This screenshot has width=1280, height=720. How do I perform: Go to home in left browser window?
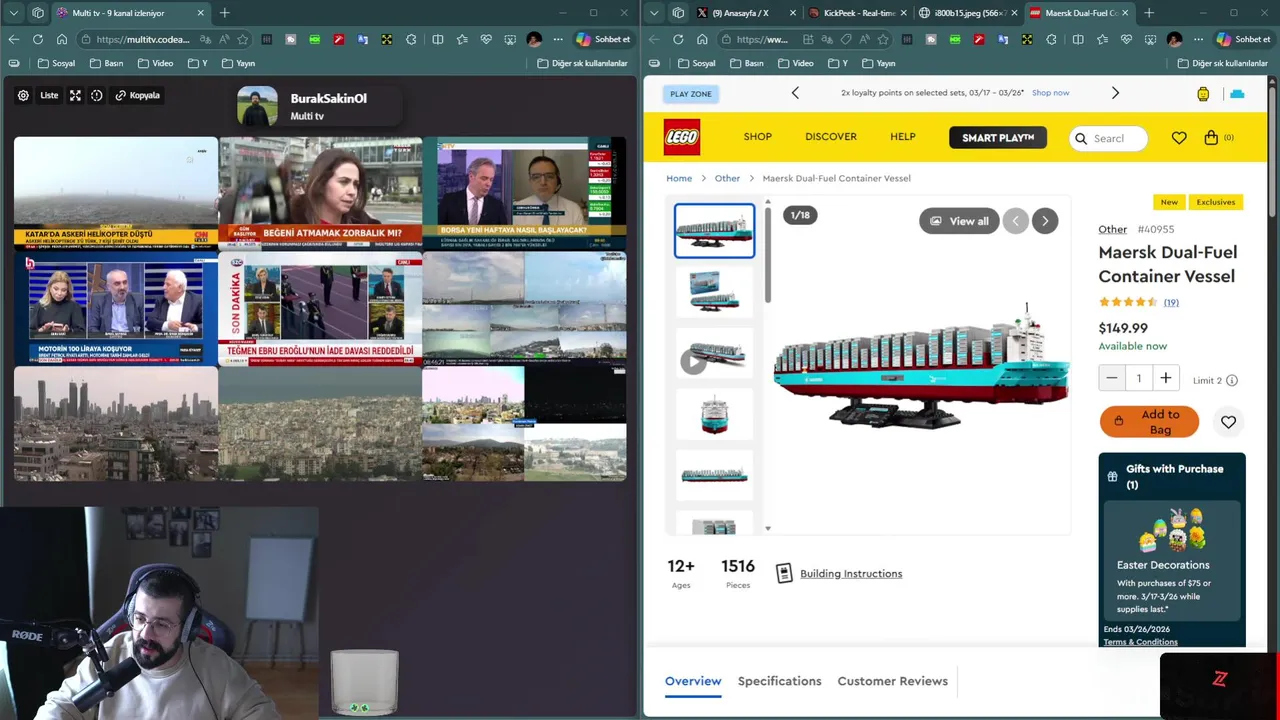pos(62,39)
